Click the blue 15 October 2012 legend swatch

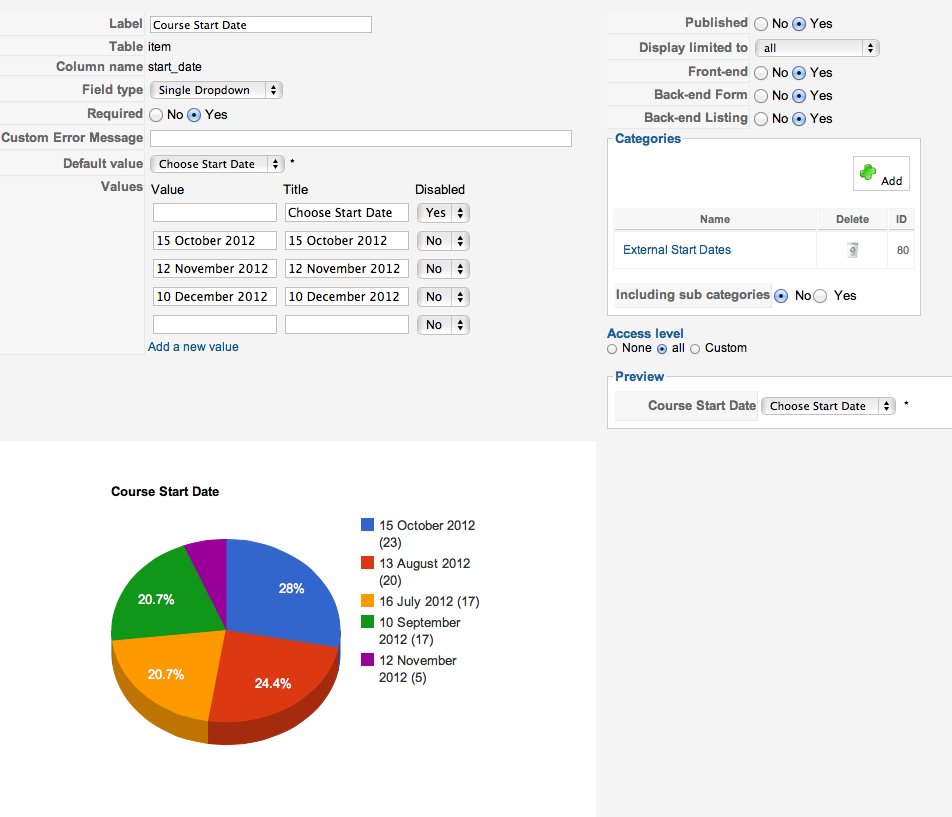(x=367, y=524)
